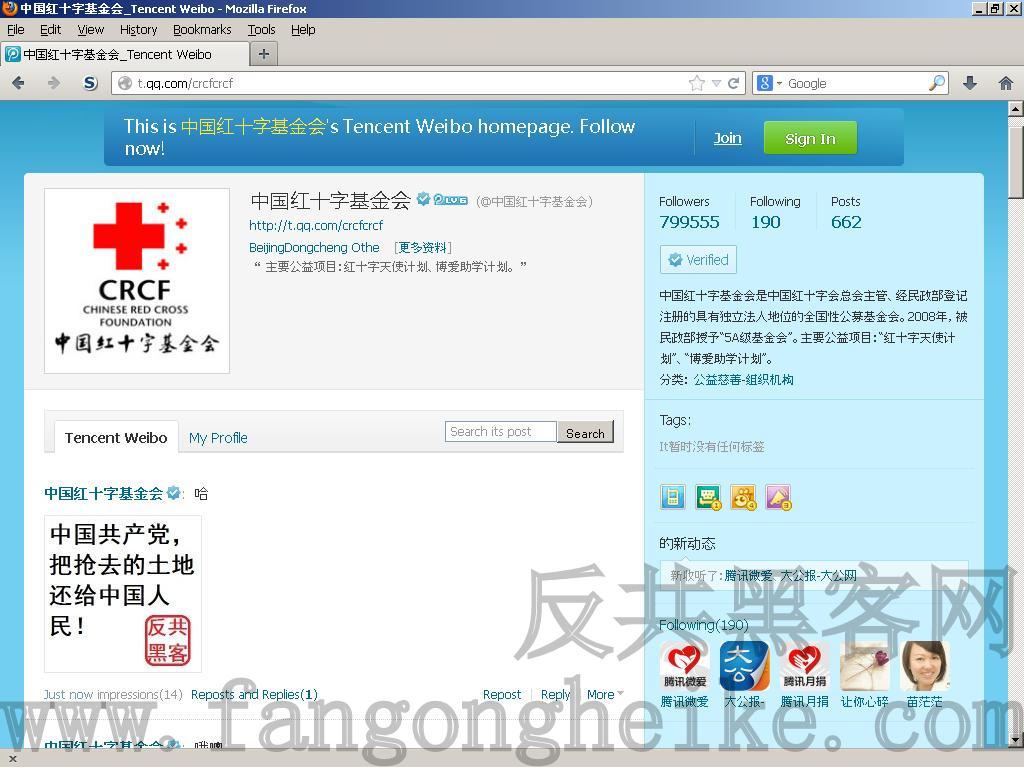Expand the More dropdown under the post

click(x=605, y=694)
